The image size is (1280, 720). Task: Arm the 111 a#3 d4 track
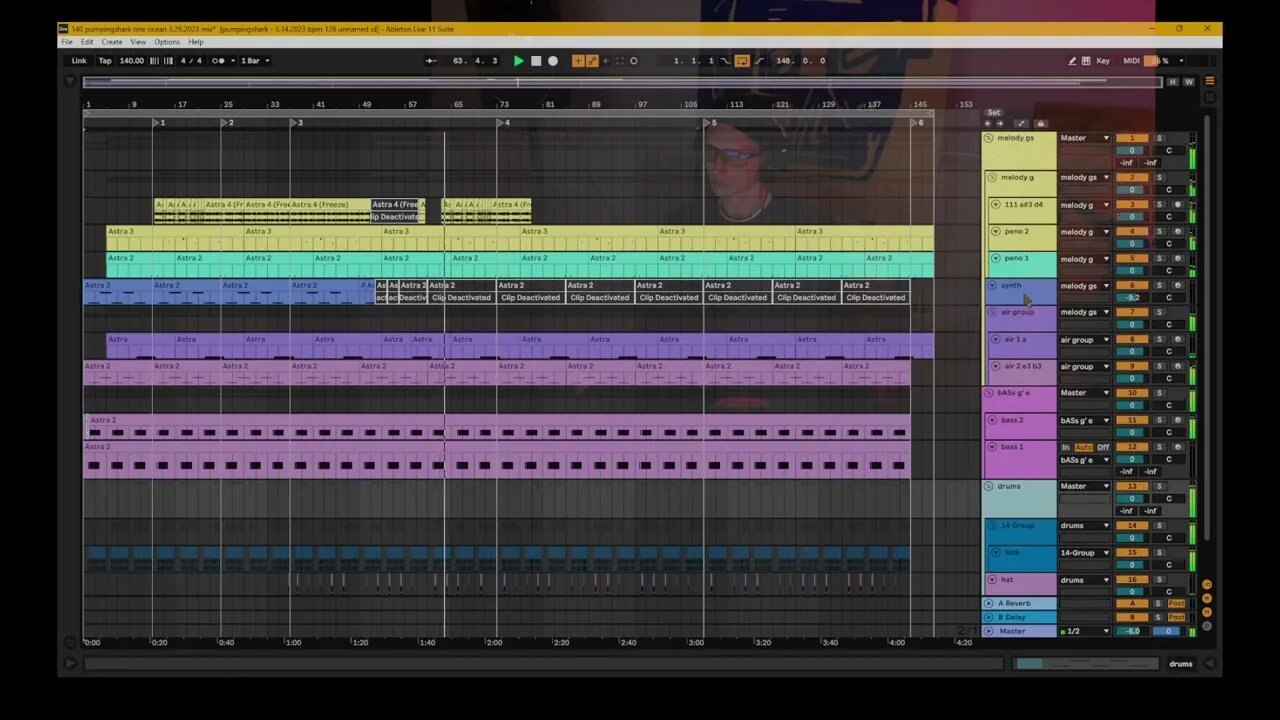(1177, 205)
